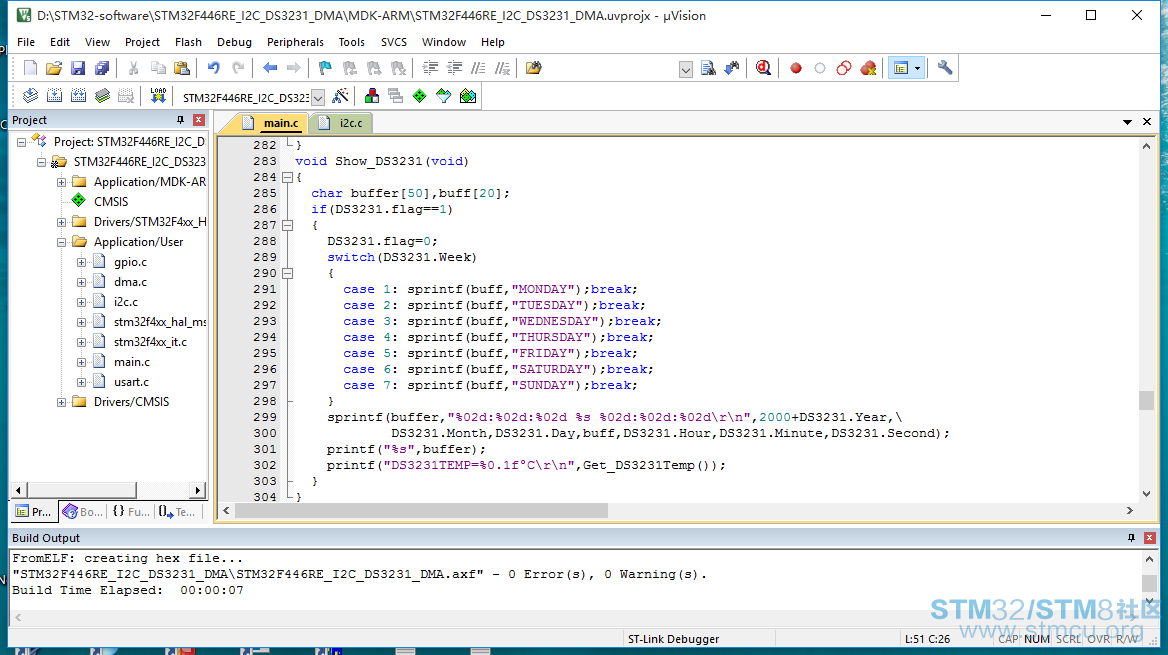
Task: Open the window layout dropdown arrow
Action: point(918,69)
